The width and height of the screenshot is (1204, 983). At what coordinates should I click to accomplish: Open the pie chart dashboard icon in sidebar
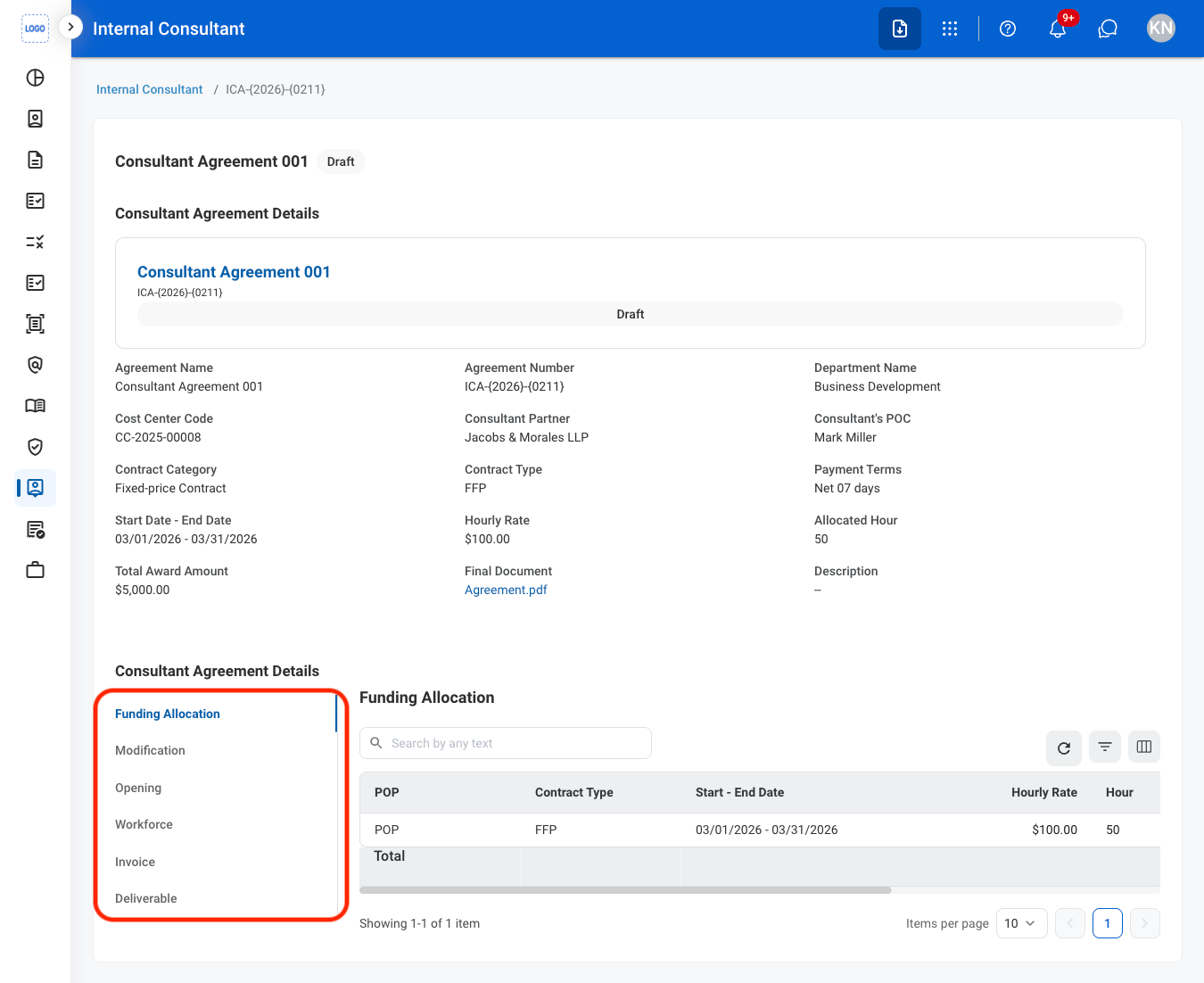pyautogui.click(x=35, y=78)
